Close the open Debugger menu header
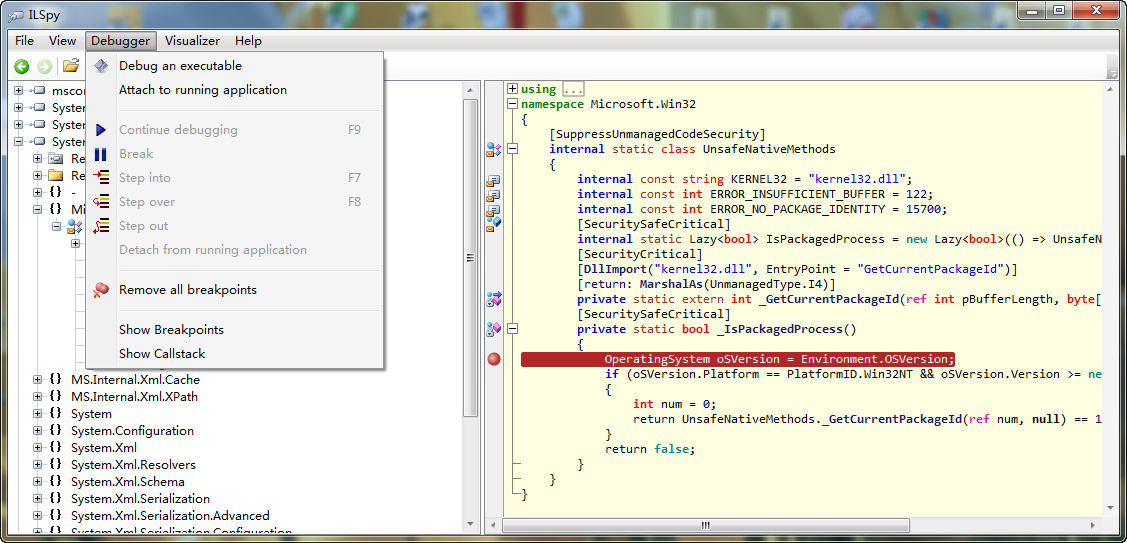 [121, 41]
